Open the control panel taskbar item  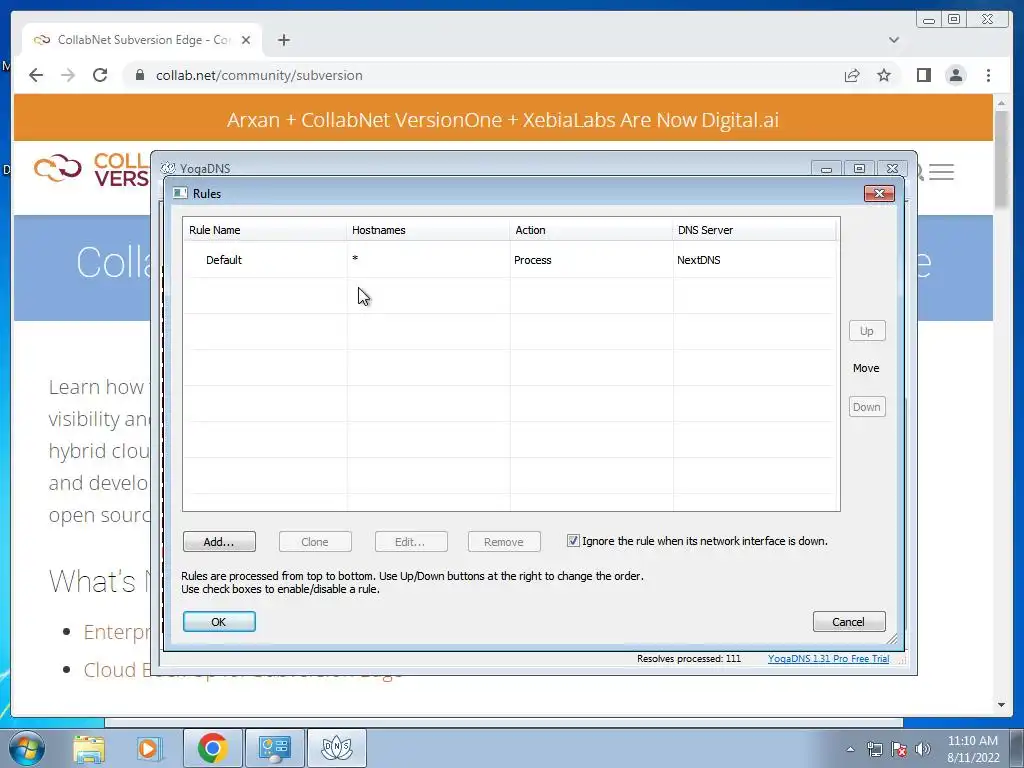click(x=275, y=748)
